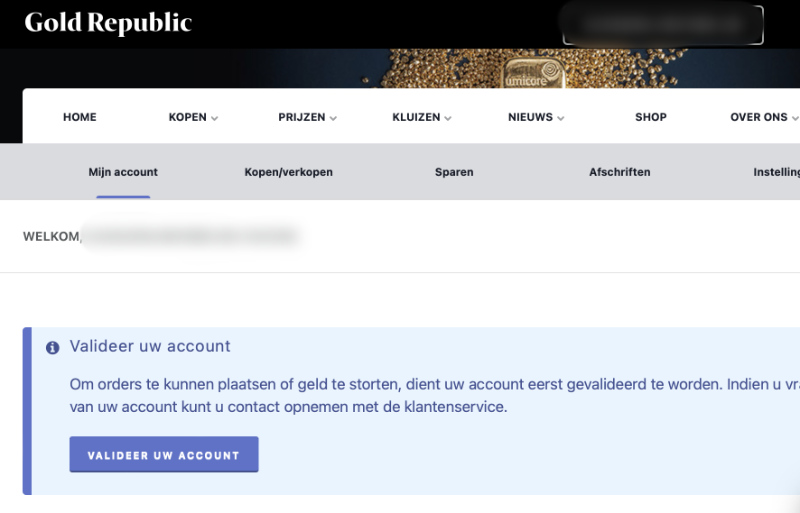Open the Afschriften tab
800x513 pixels.
tap(619, 172)
